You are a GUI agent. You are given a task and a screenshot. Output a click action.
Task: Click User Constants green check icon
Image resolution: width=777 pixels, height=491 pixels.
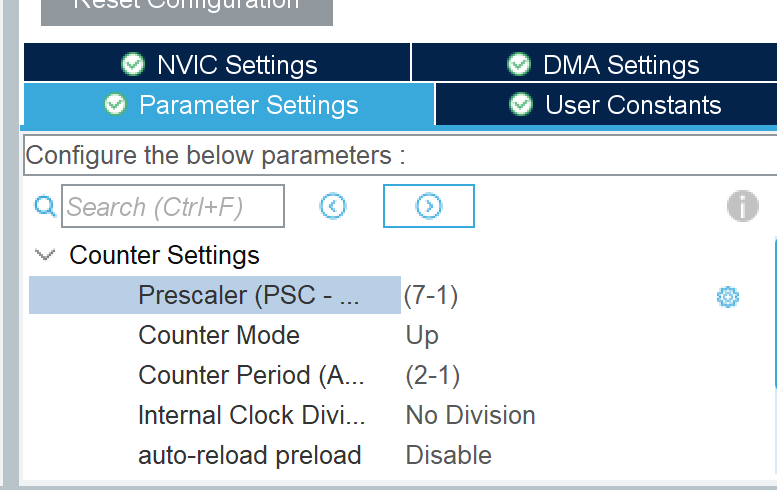click(521, 104)
